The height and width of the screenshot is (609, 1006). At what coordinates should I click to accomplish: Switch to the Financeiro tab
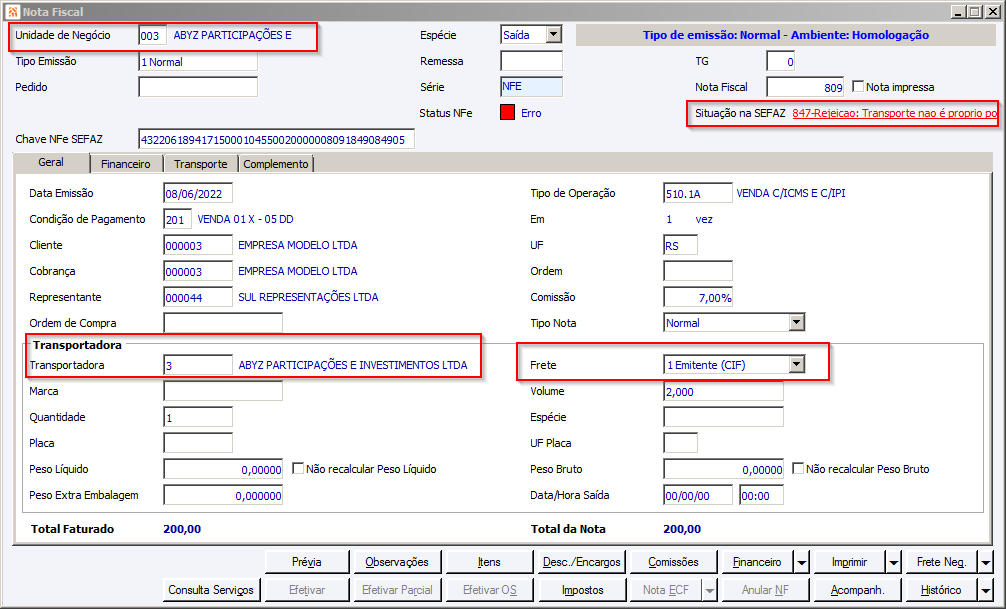[x=126, y=164]
